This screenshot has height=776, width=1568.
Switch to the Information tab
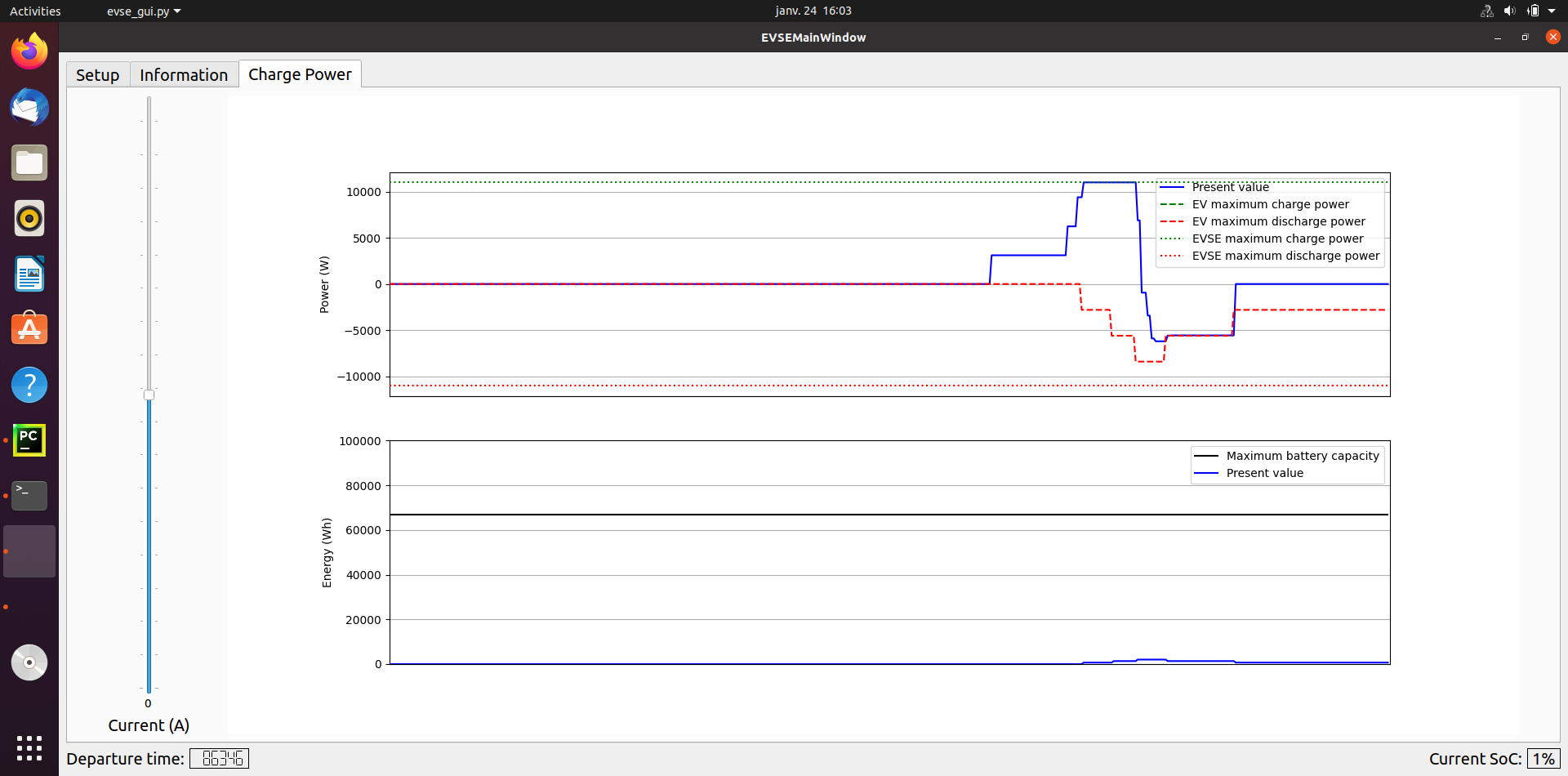184,75
